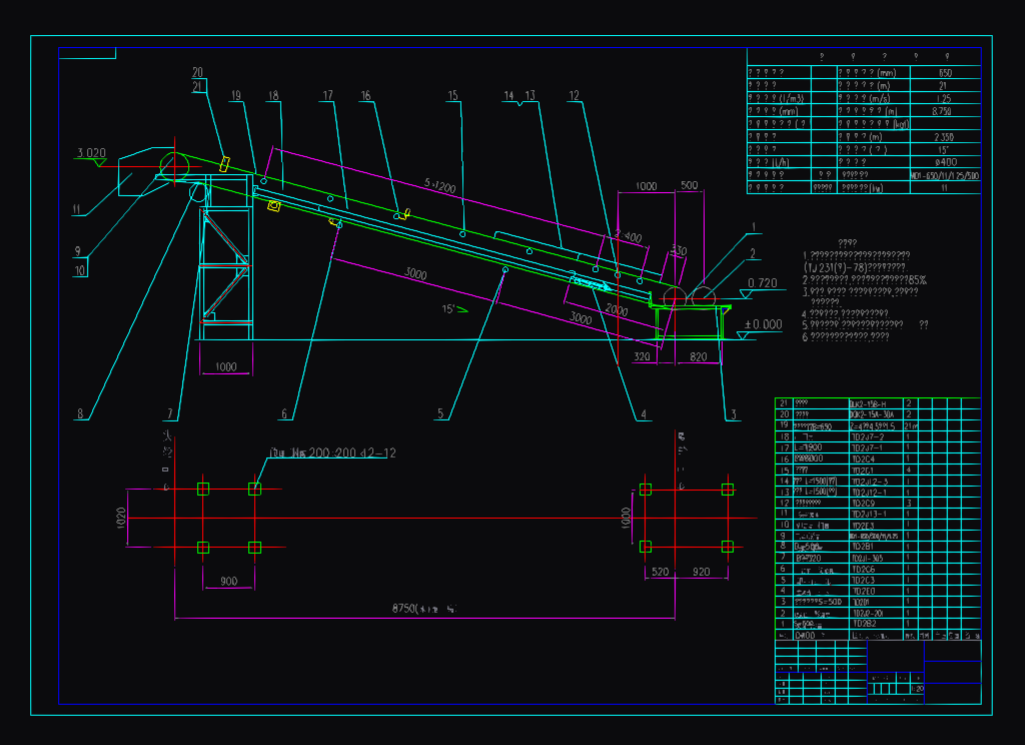Select the 2000 inclined dimension text

[616, 309]
